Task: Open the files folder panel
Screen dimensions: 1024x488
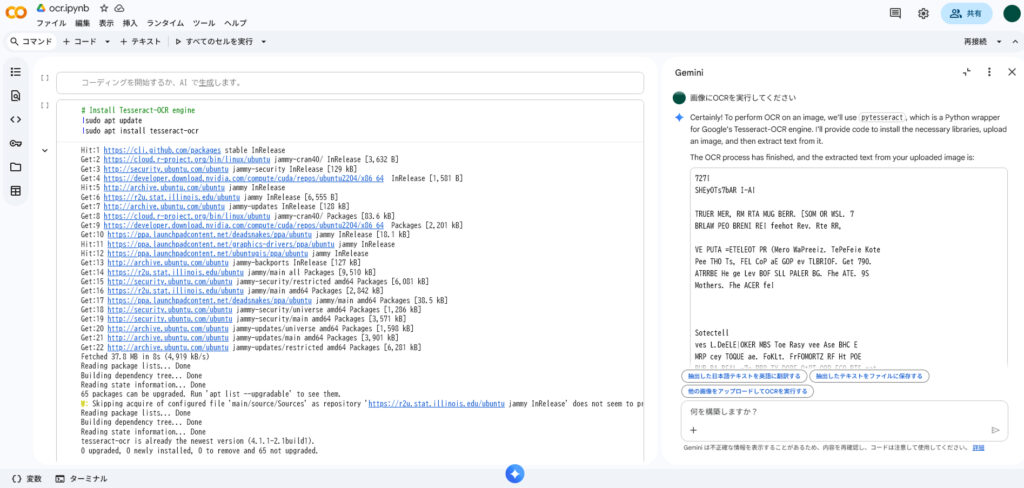Action: tap(15, 167)
